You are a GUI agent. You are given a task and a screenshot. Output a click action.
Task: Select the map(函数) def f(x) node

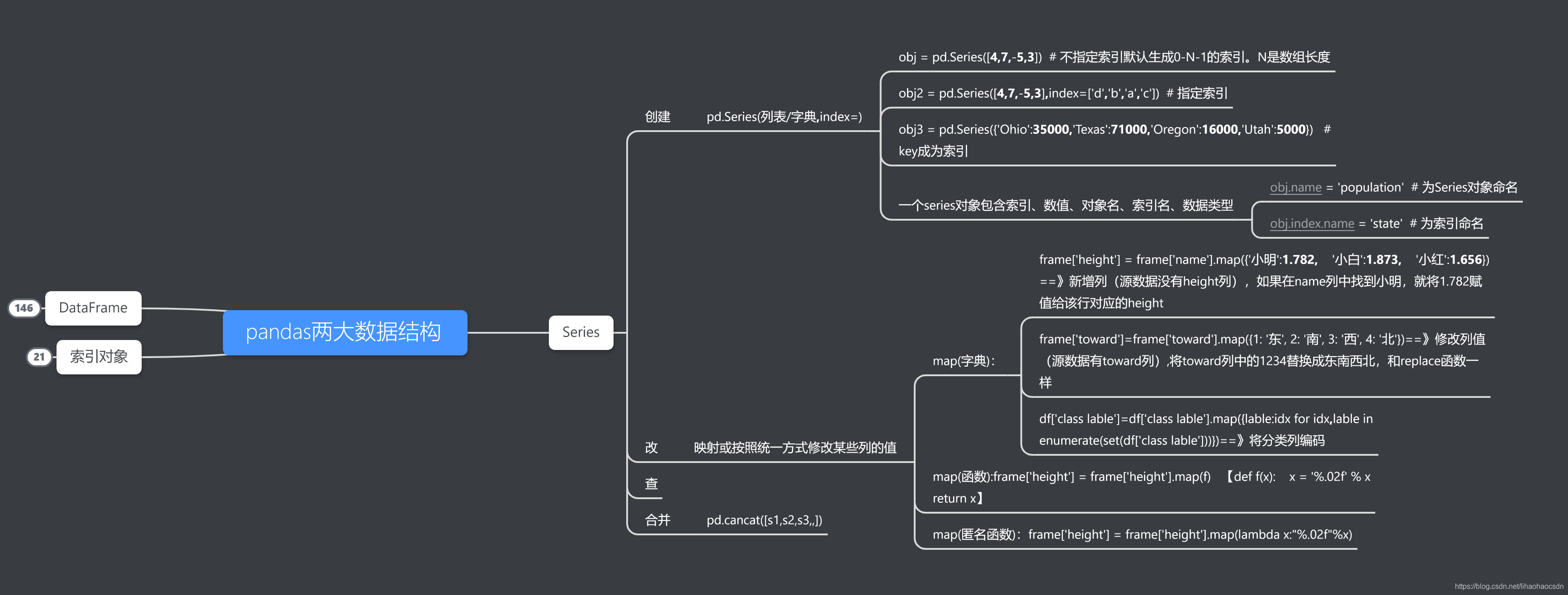tap(1151, 487)
